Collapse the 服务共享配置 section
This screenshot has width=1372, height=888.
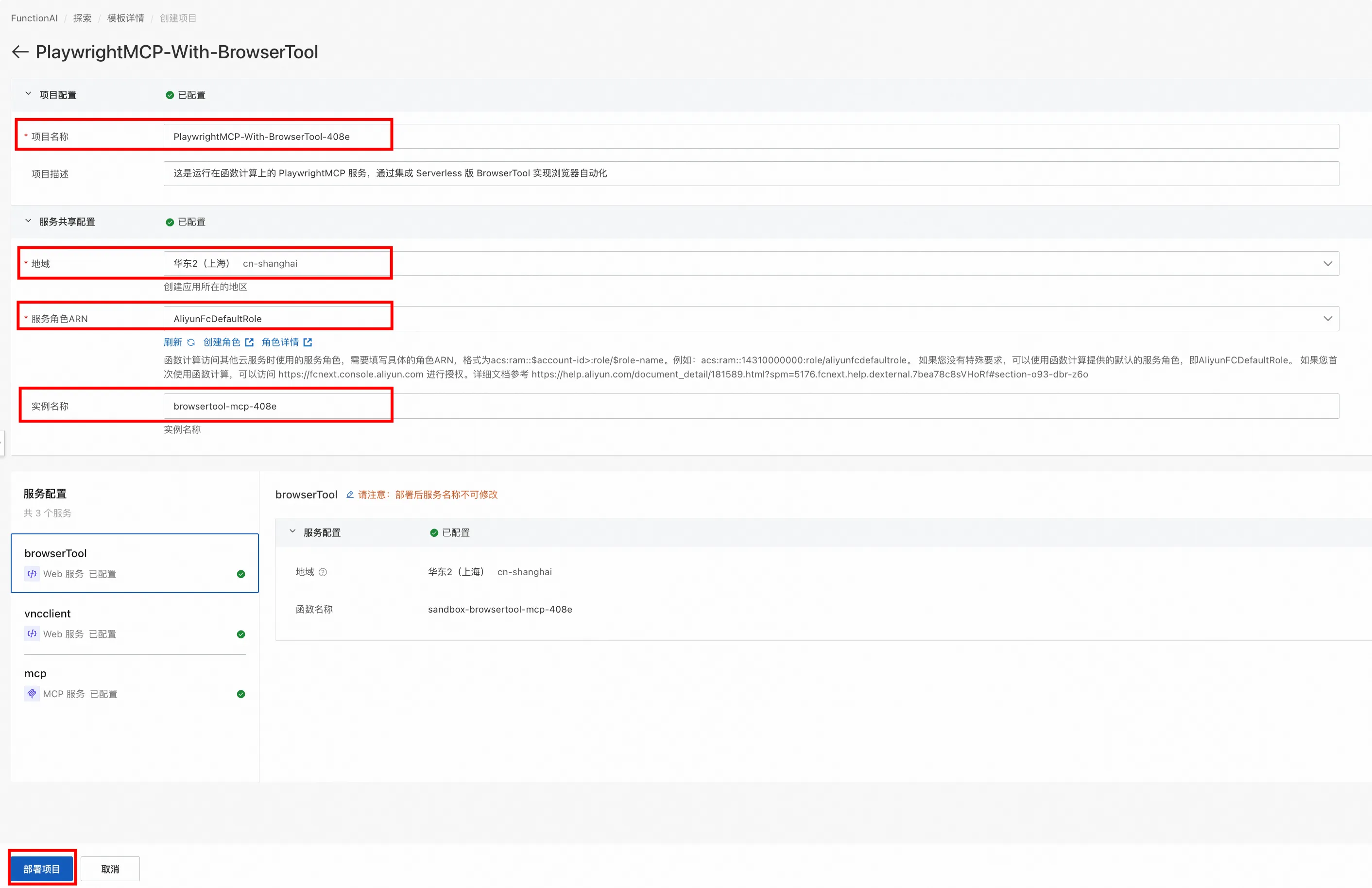(28, 222)
